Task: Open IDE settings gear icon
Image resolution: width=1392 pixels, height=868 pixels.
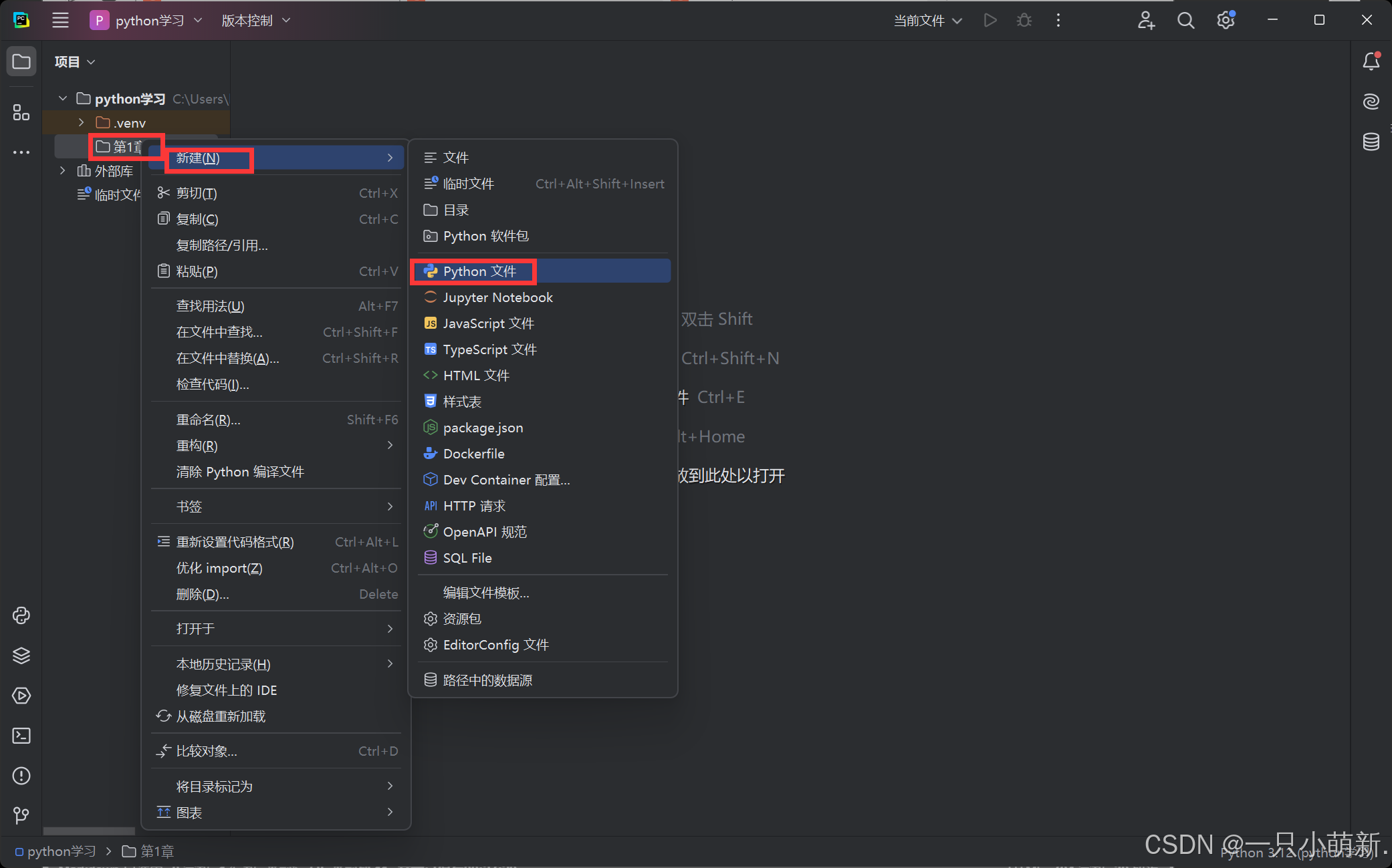Action: pyautogui.click(x=1225, y=21)
